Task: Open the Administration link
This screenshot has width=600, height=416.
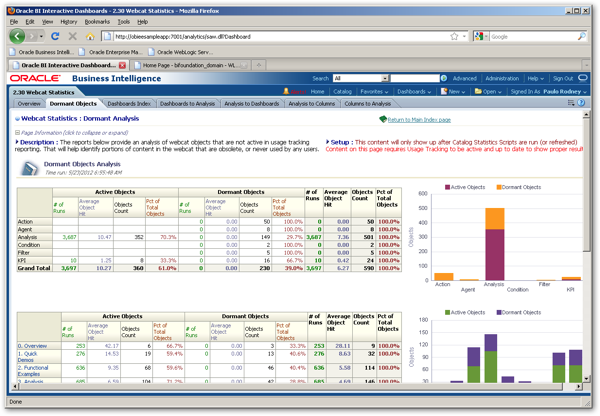Action: tap(502, 78)
